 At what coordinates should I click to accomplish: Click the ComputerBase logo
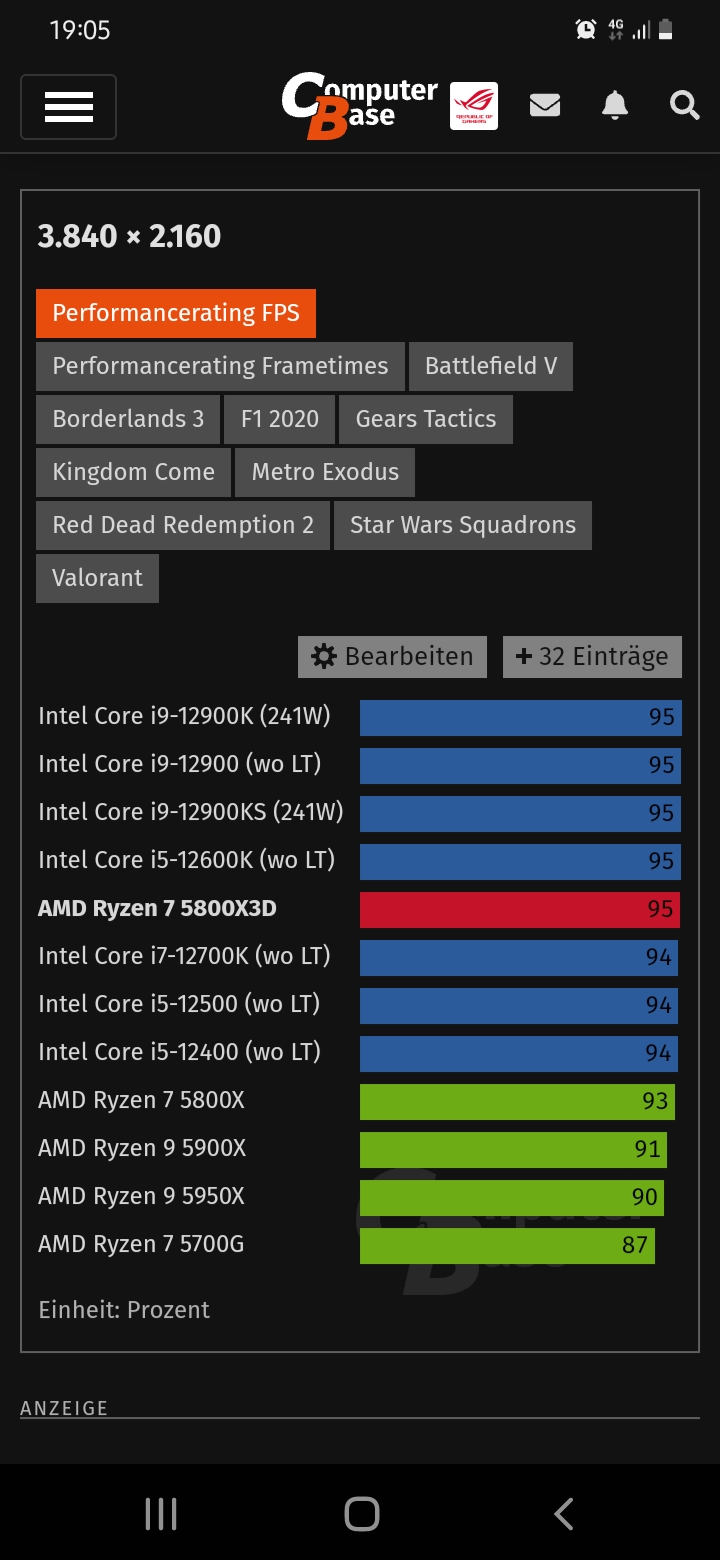click(x=360, y=104)
